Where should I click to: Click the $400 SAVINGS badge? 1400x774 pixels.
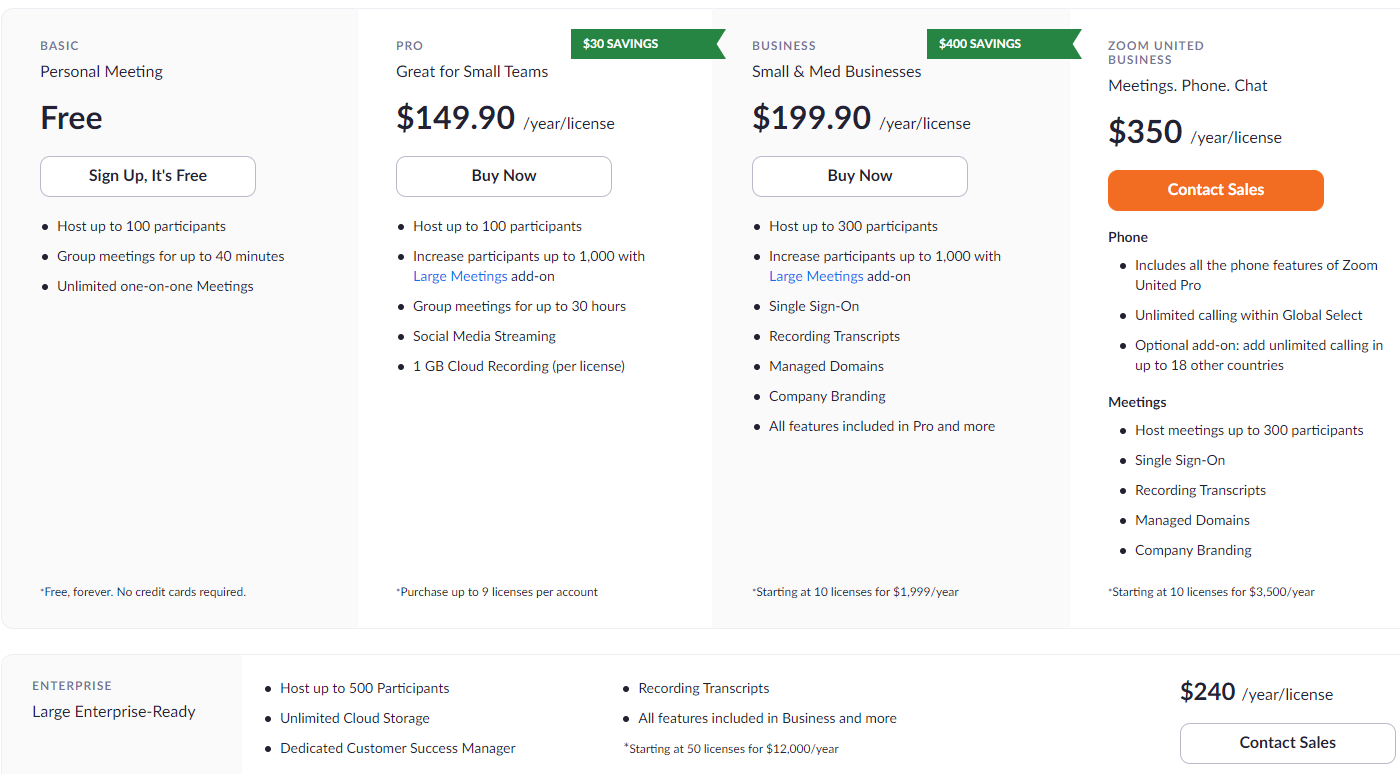pos(978,44)
